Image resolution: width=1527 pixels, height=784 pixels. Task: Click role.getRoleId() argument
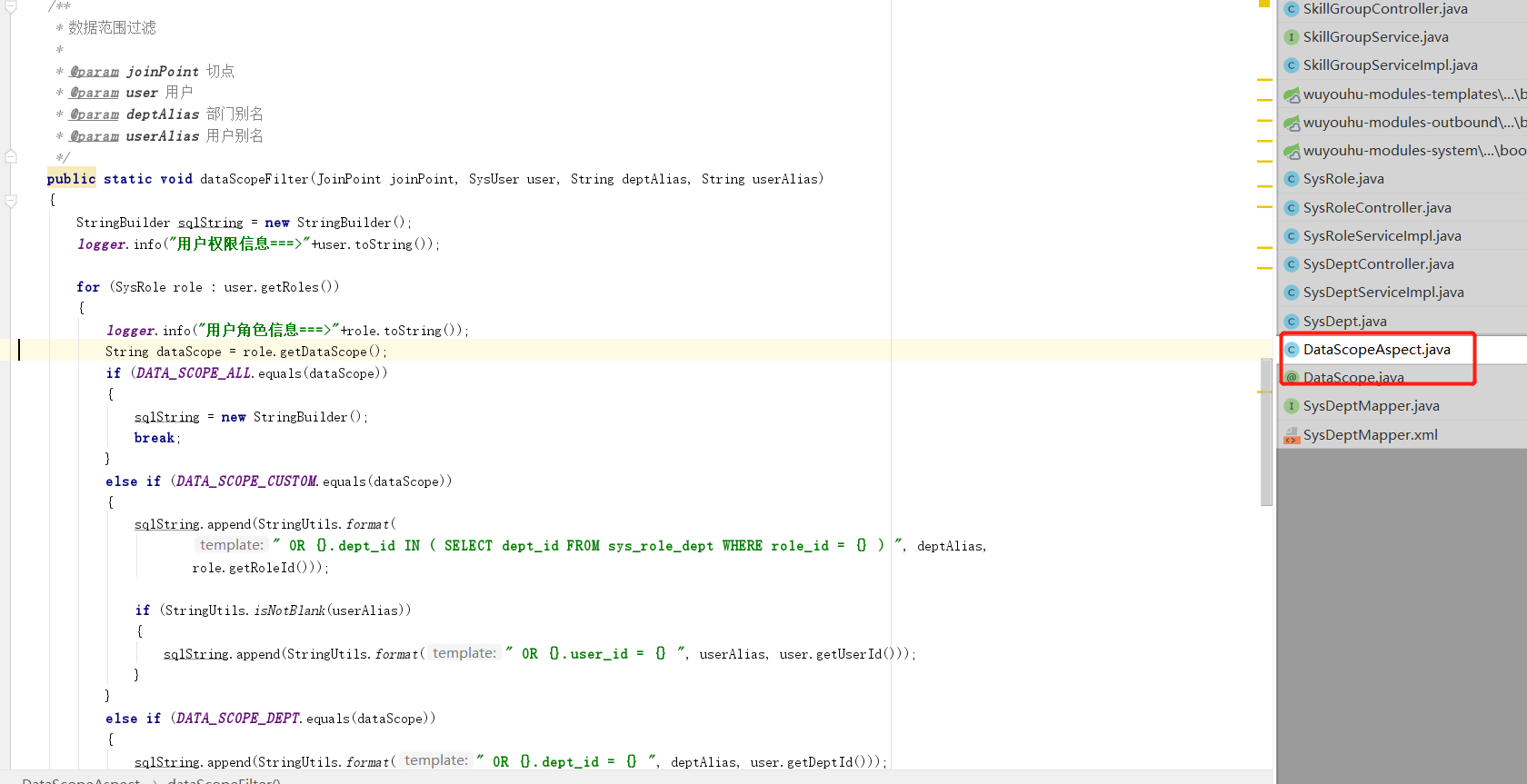[x=255, y=568]
